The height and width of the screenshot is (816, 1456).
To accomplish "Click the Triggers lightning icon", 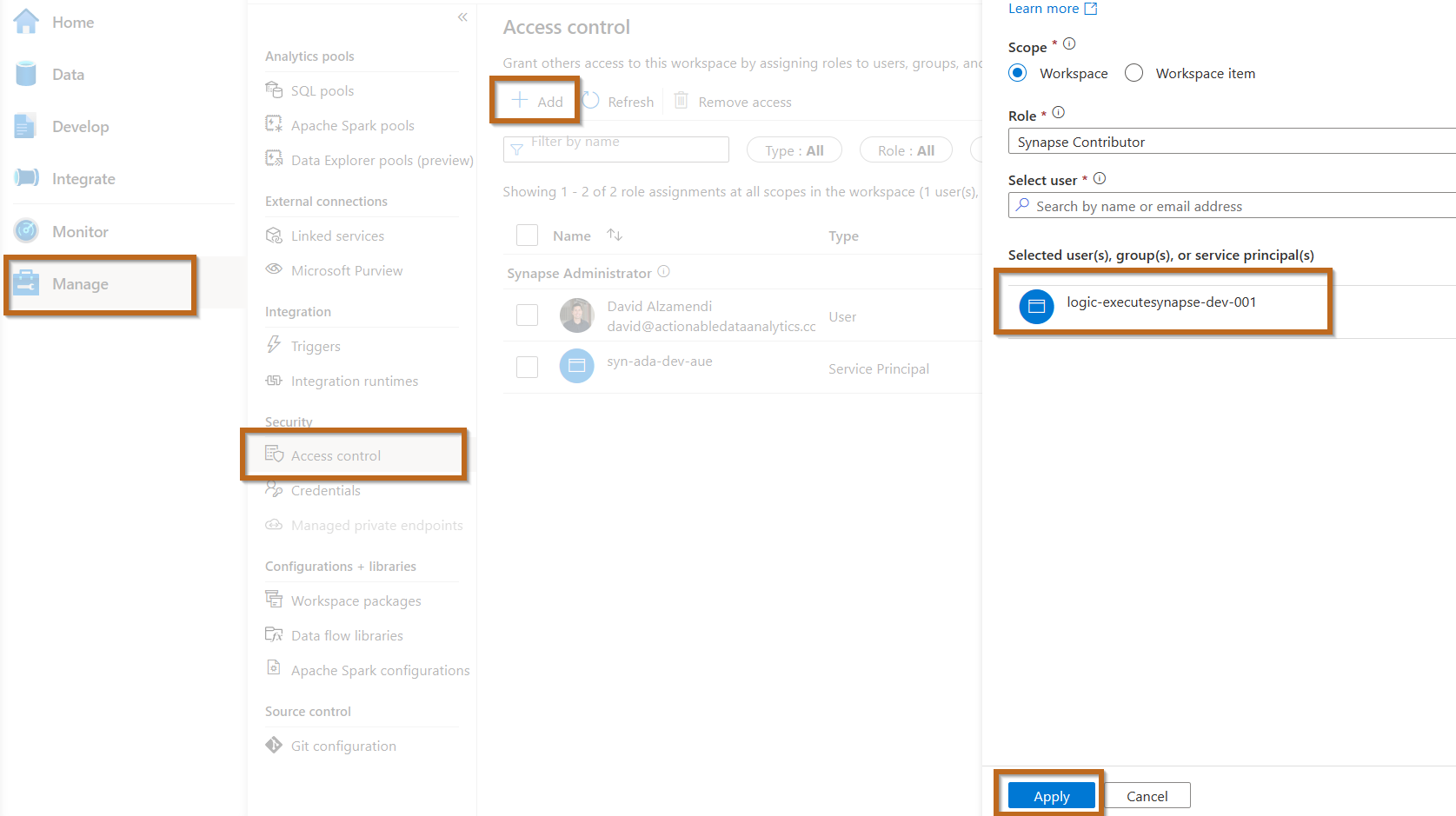I will tap(274, 345).
